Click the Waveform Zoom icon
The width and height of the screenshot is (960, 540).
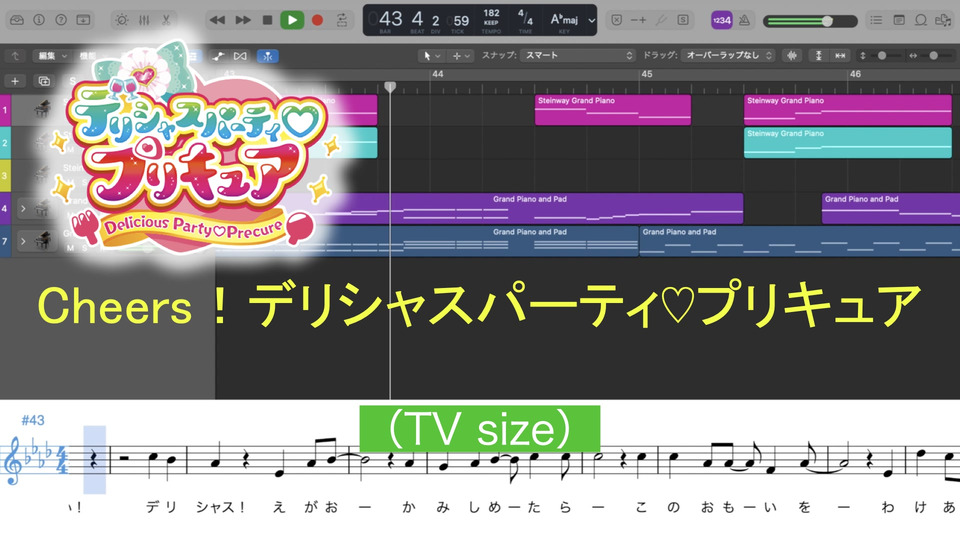tap(792, 56)
